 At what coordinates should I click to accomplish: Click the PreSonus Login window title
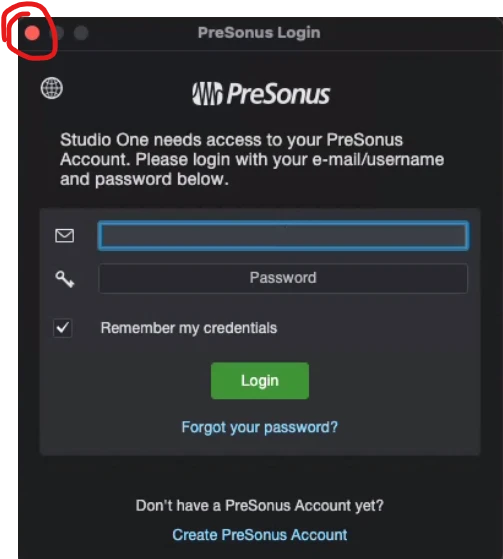point(259,33)
